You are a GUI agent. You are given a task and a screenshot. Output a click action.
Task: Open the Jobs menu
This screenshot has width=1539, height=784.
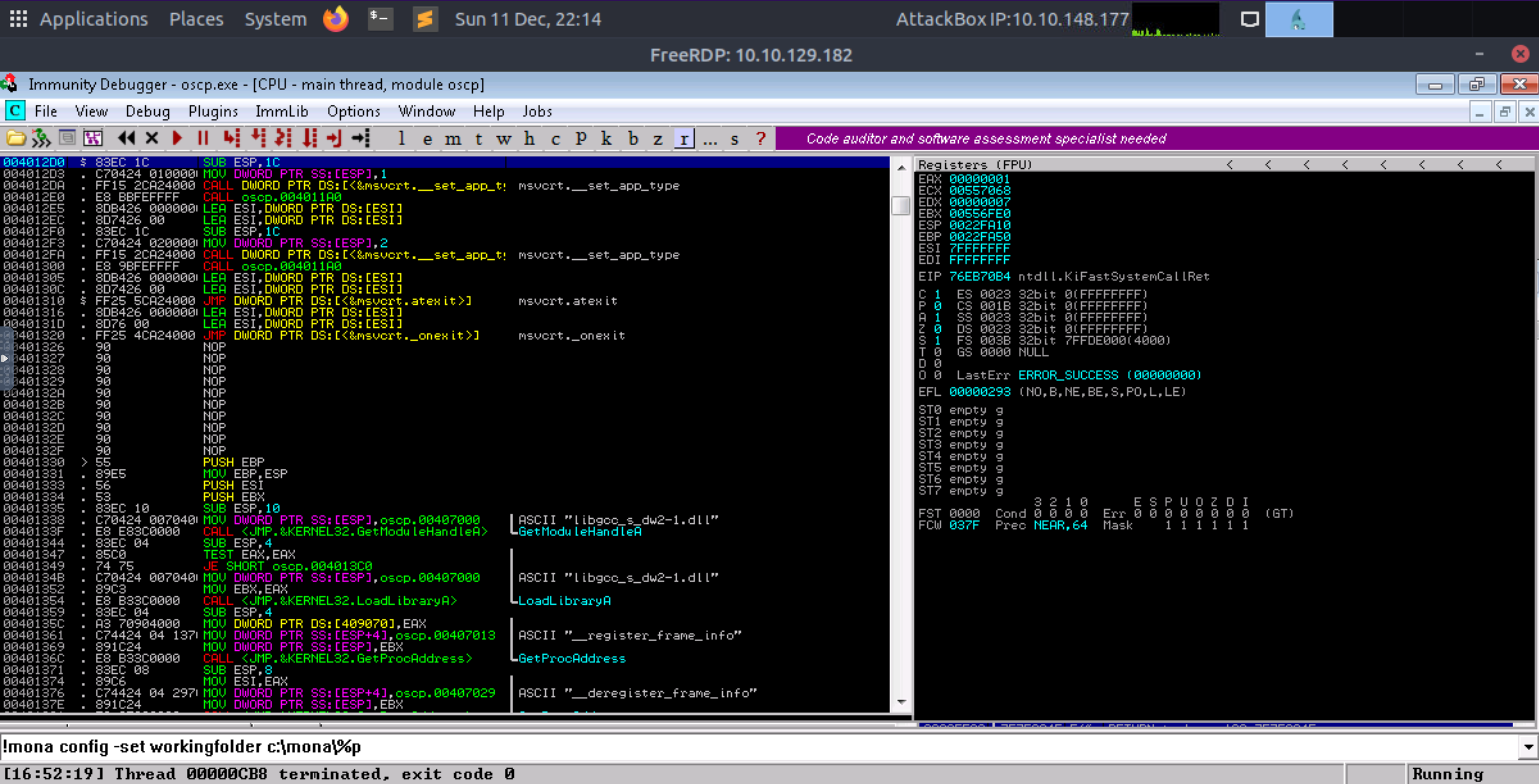click(537, 111)
